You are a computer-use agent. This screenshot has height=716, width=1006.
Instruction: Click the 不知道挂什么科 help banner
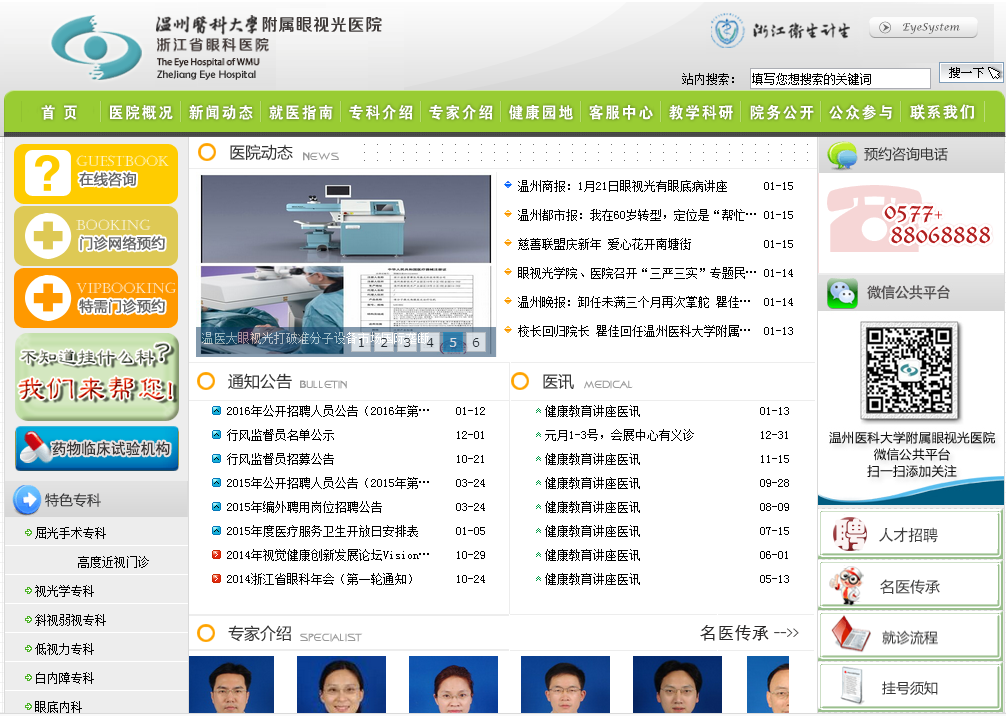pyautogui.click(x=96, y=377)
